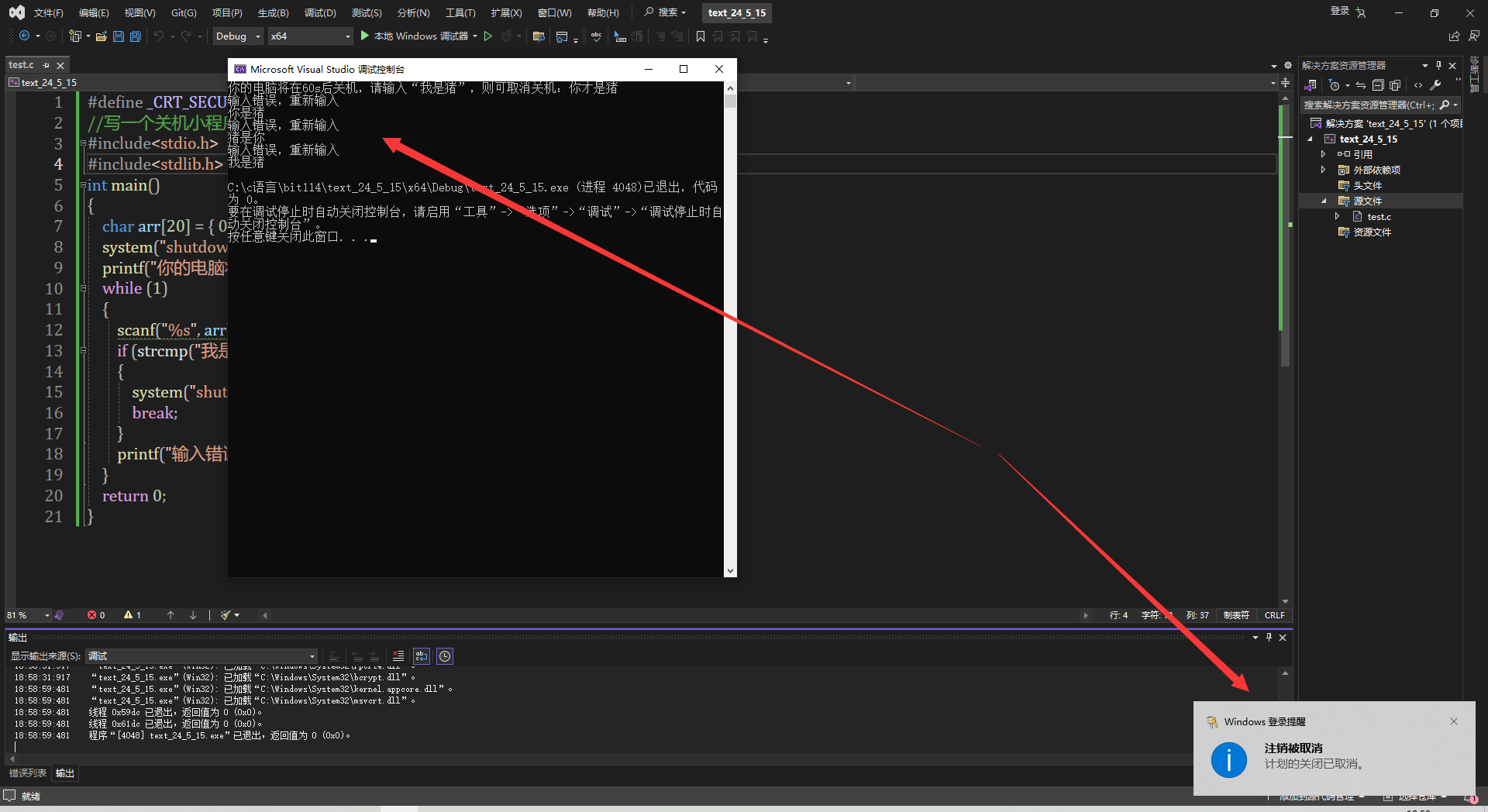Expand the 外部依赖项 node
The width and height of the screenshot is (1488, 812).
coord(1323,170)
